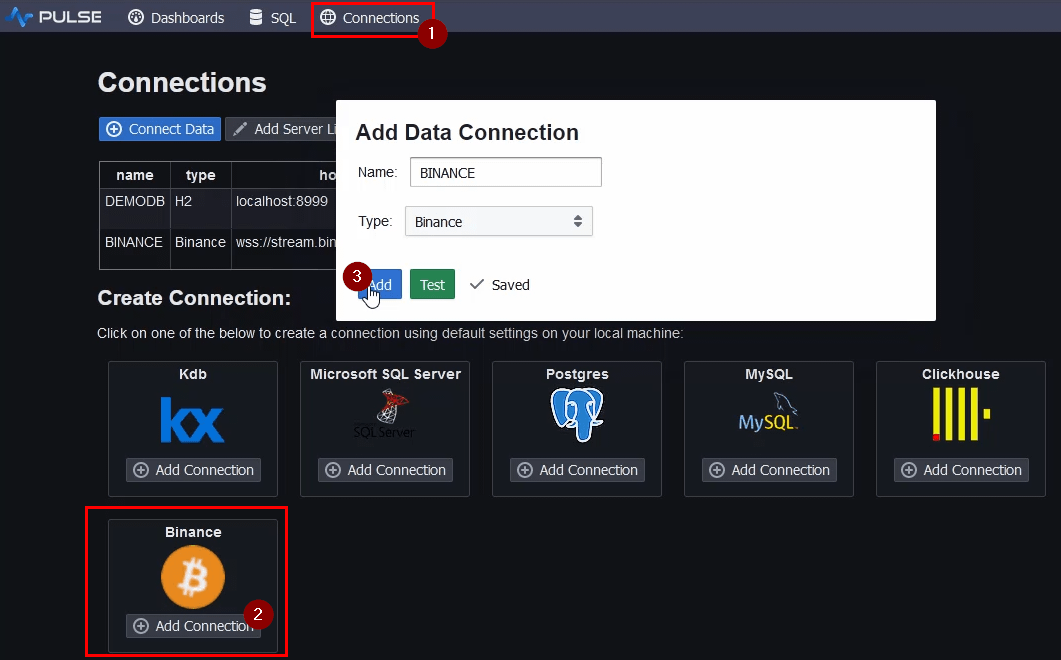Add a Clickhouse connection
1061x660 pixels.
tap(962, 470)
